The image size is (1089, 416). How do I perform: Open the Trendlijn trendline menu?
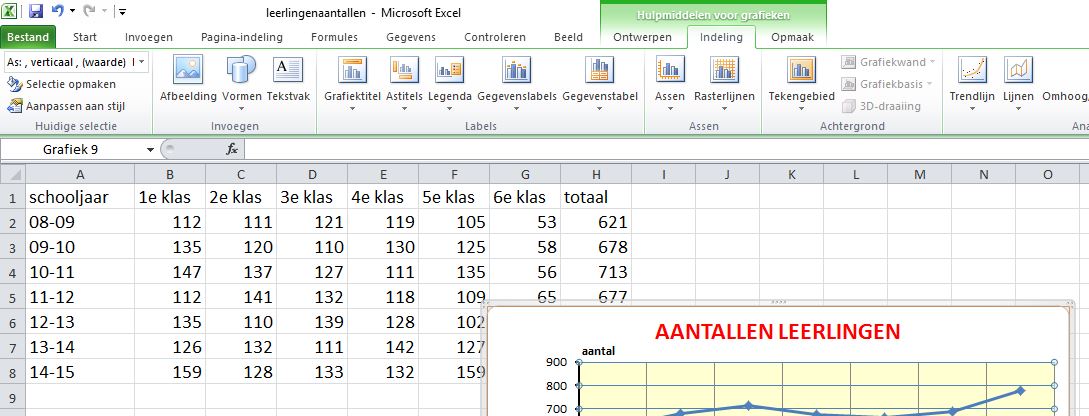tap(972, 81)
